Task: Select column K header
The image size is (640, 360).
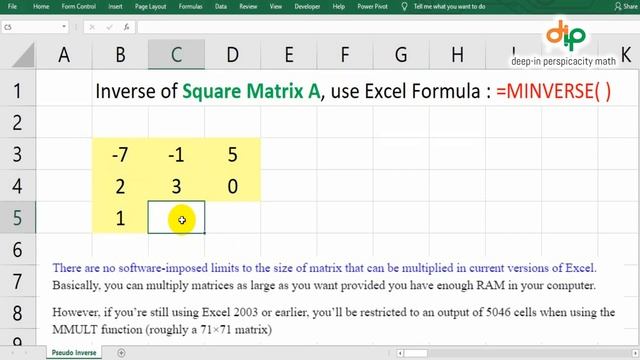Action: click(x=626, y=55)
